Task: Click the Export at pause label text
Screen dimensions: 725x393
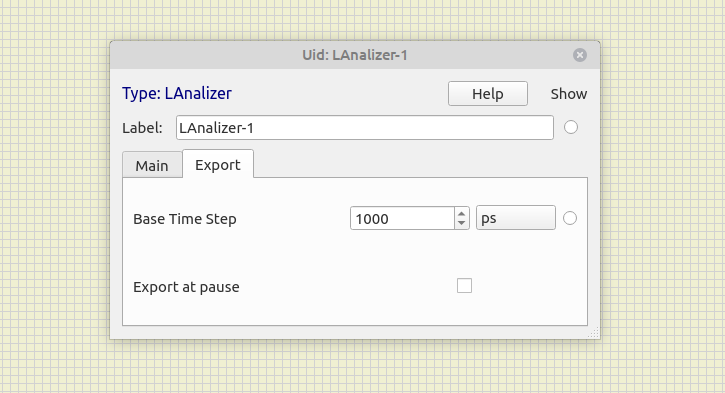Action: click(x=186, y=287)
